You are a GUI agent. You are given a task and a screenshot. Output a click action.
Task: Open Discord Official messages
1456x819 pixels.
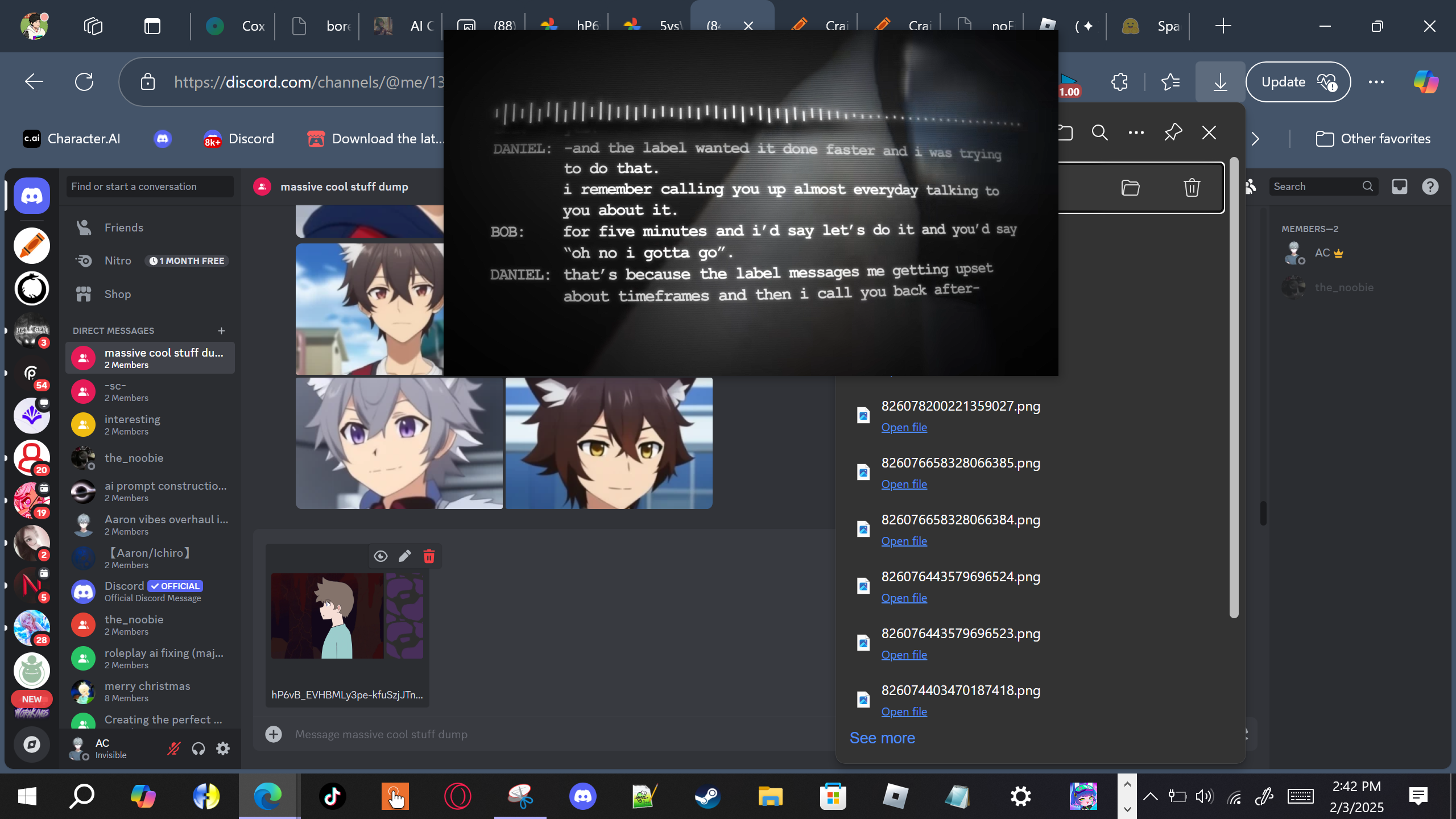click(150, 591)
